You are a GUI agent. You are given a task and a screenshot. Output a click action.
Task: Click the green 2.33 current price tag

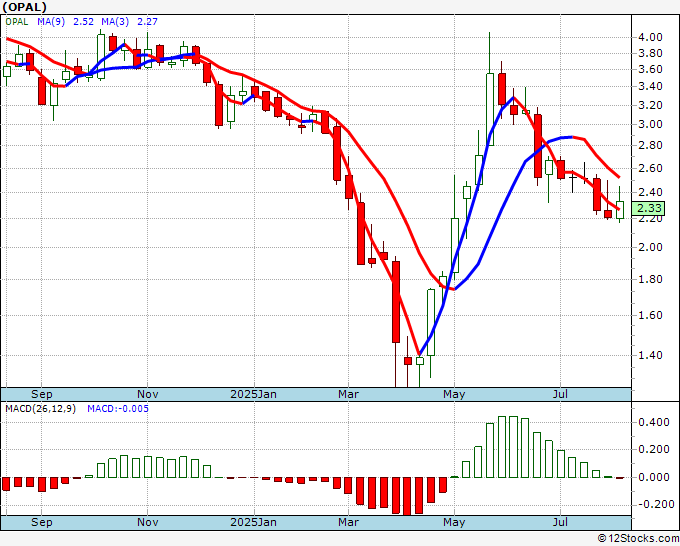[649, 209]
